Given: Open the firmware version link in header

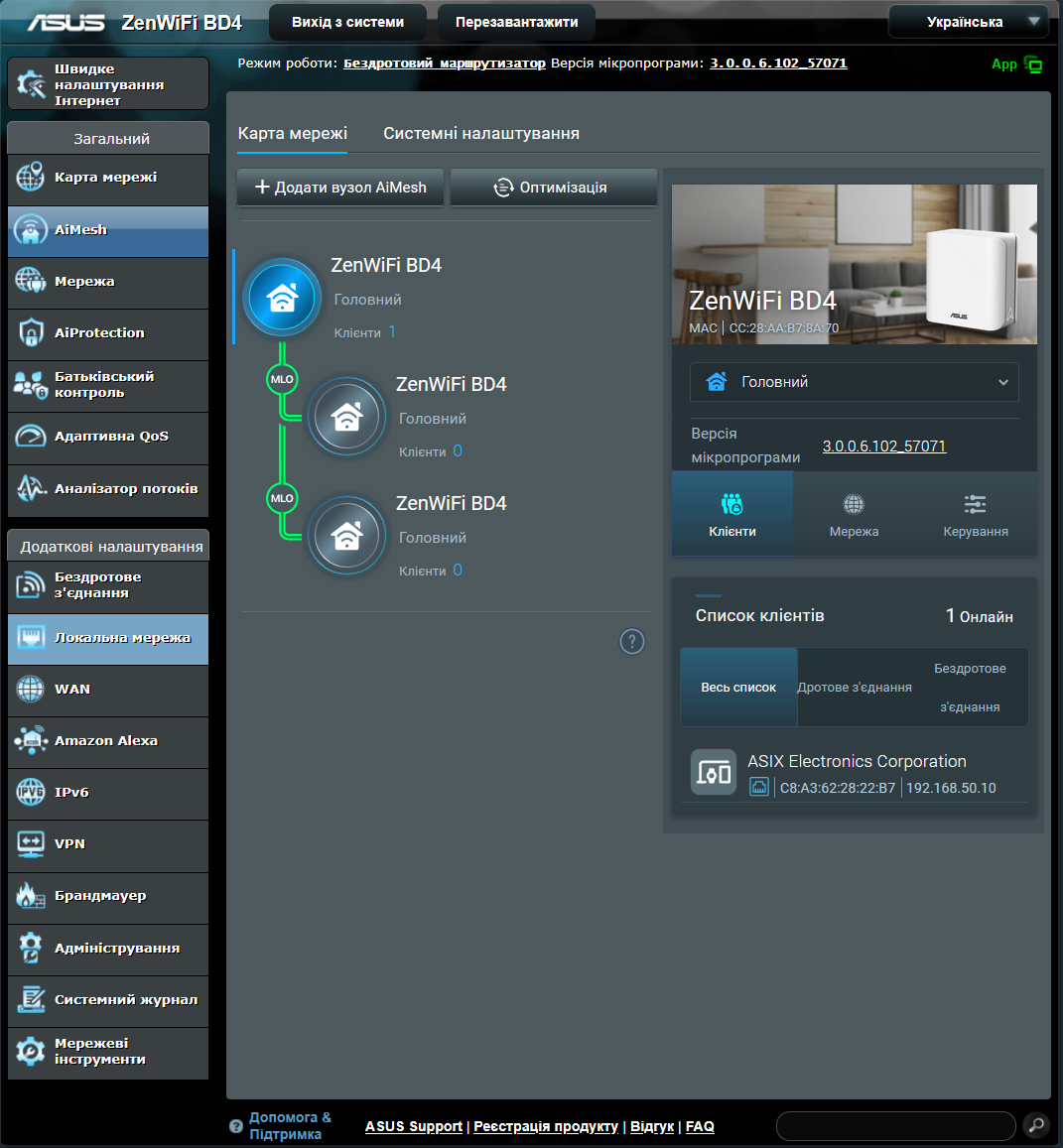Looking at the screenshot, I should tap(778, 63).
